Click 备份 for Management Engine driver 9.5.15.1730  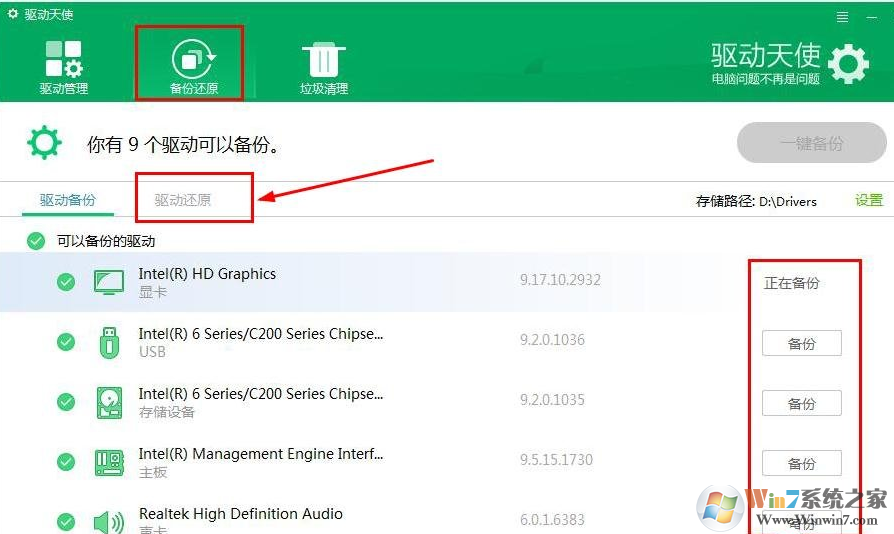[802, 463]
